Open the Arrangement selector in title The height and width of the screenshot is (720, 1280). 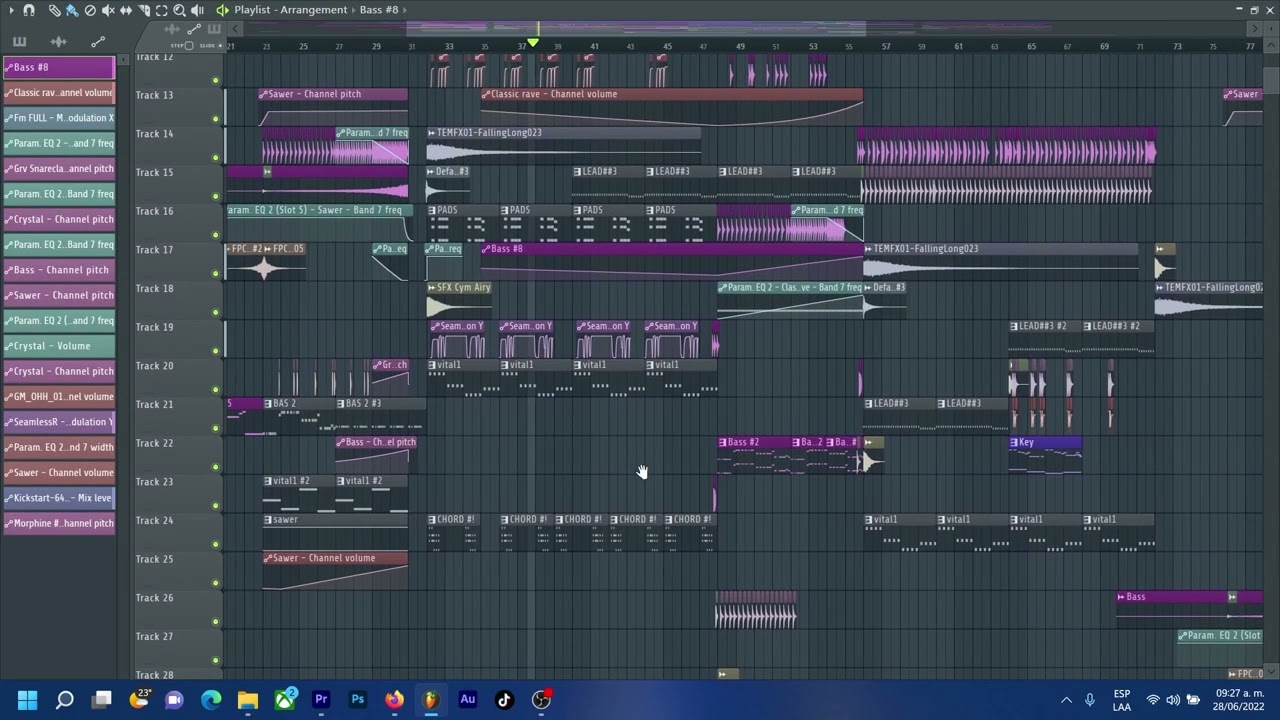tap(313, 10)
